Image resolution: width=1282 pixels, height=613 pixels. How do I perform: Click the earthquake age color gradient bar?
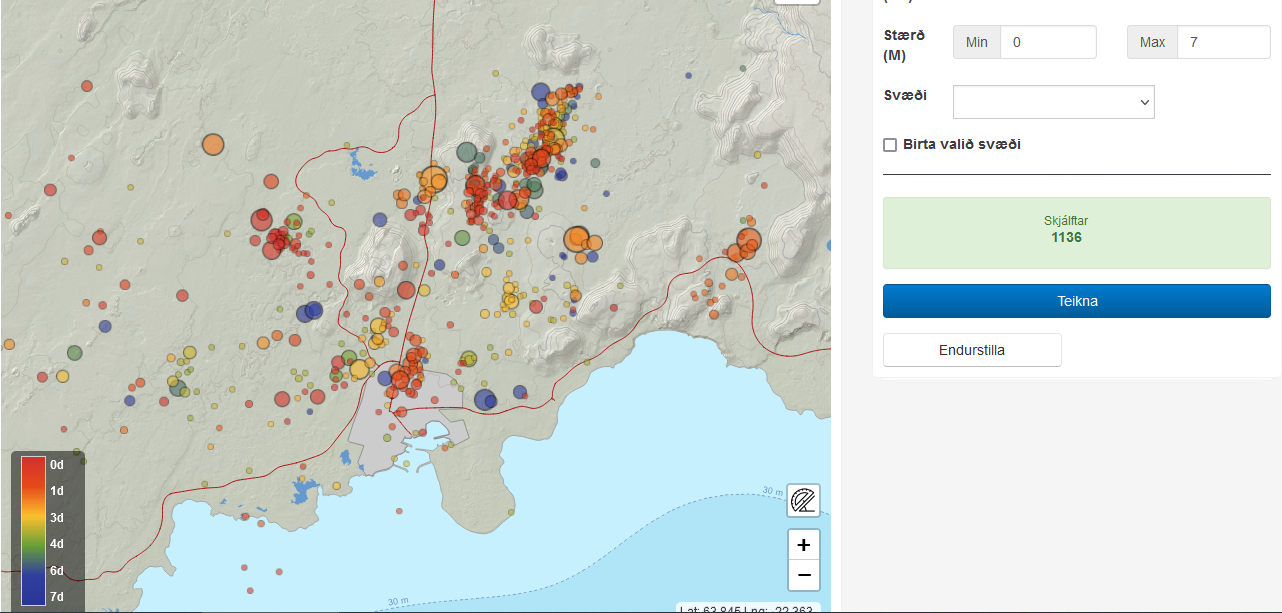[33, 530]
